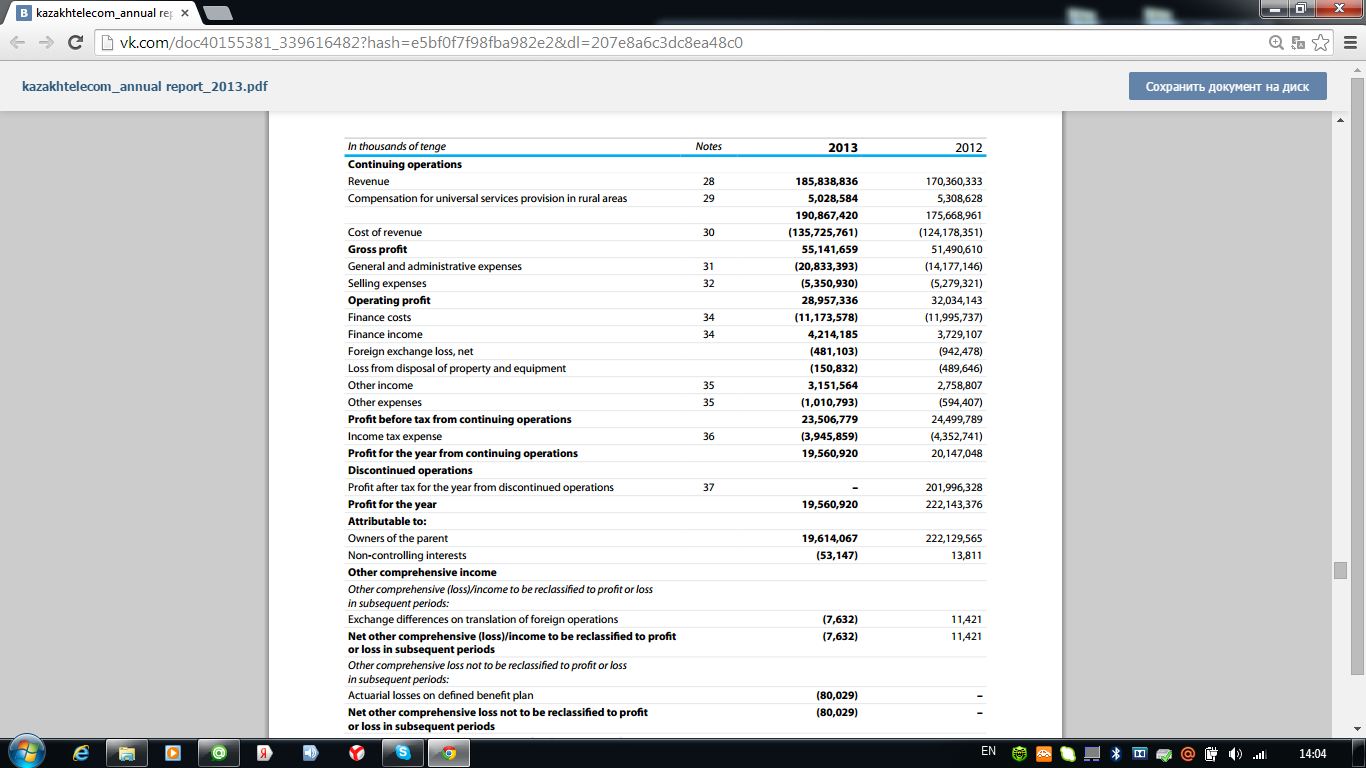Launch Internet Explorer from the taskbar
This screenshot has height=768, width=1366.
[x=81, y=752]
